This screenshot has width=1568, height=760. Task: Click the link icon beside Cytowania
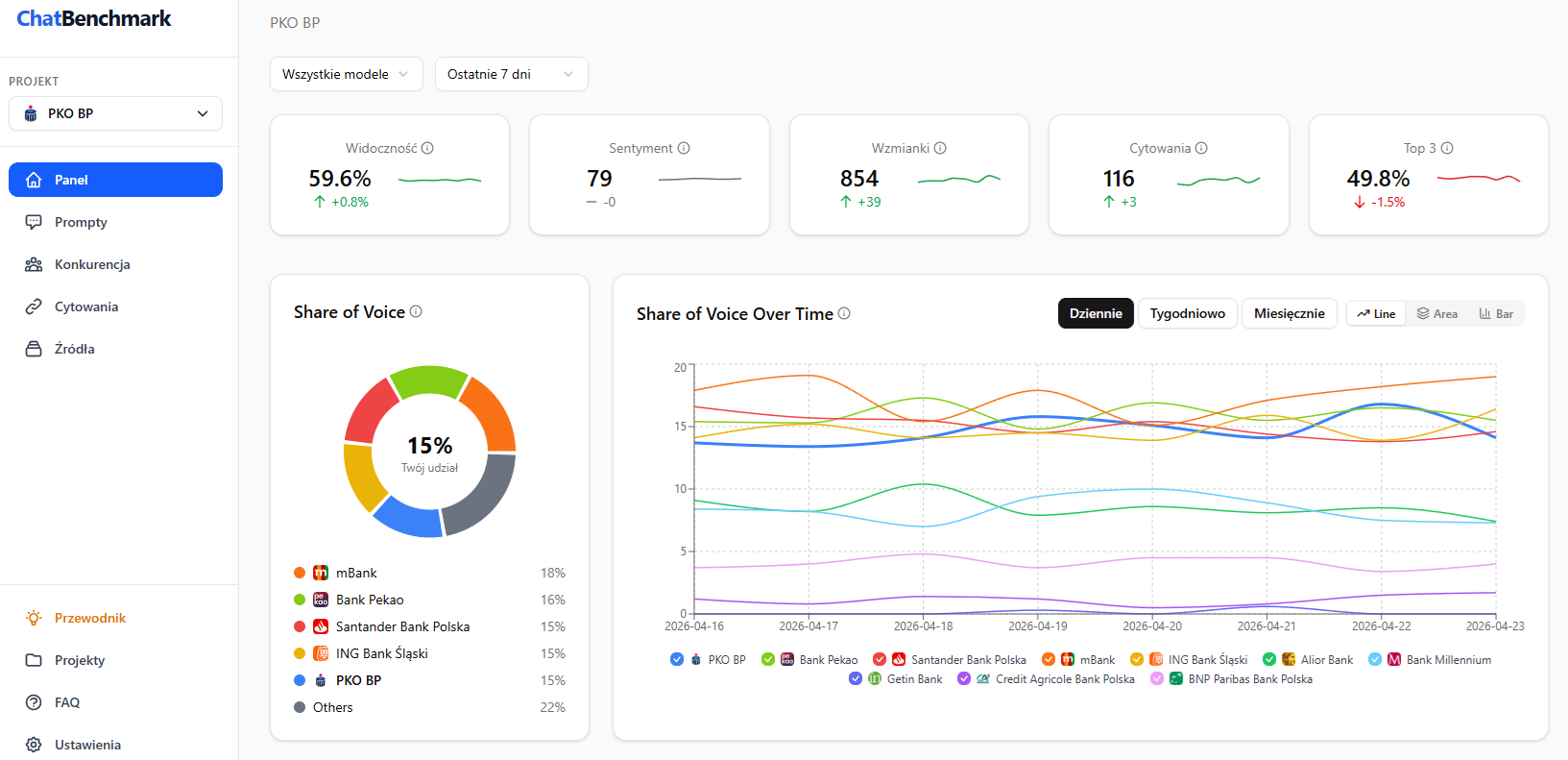click(34, 306)
